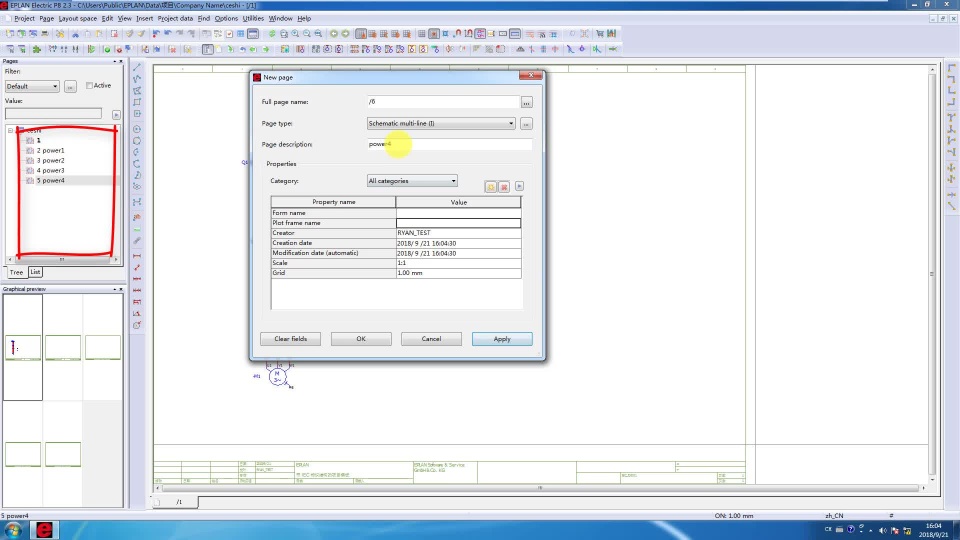Image resolution: width=960 pixels, height=540 pixels.
Task: Click the Cut scissors icon in toolbar
Action: click(x=76, y=34)
